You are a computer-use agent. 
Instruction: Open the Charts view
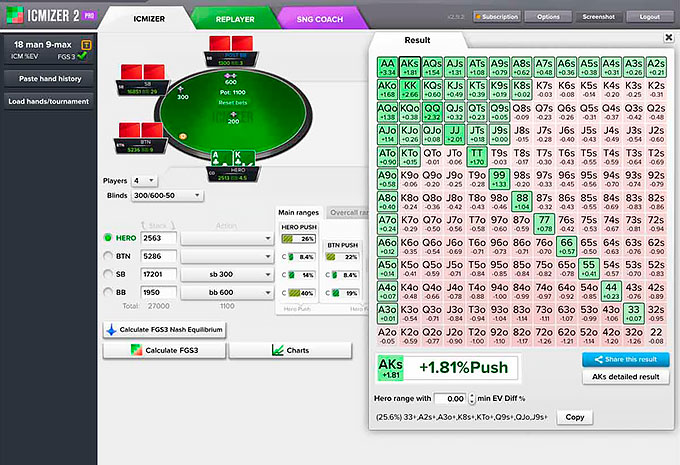pyautogui.click(x=291, y=350)
